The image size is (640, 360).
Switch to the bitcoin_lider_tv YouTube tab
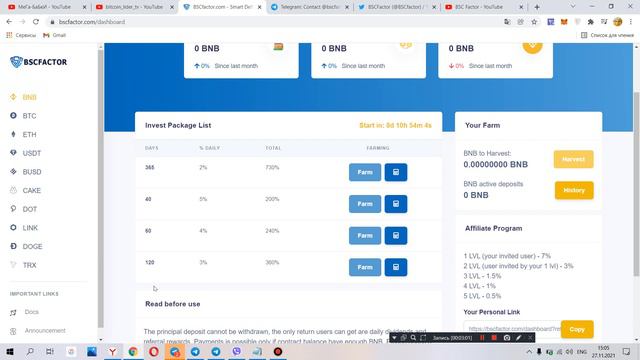[x=134, y=7]
